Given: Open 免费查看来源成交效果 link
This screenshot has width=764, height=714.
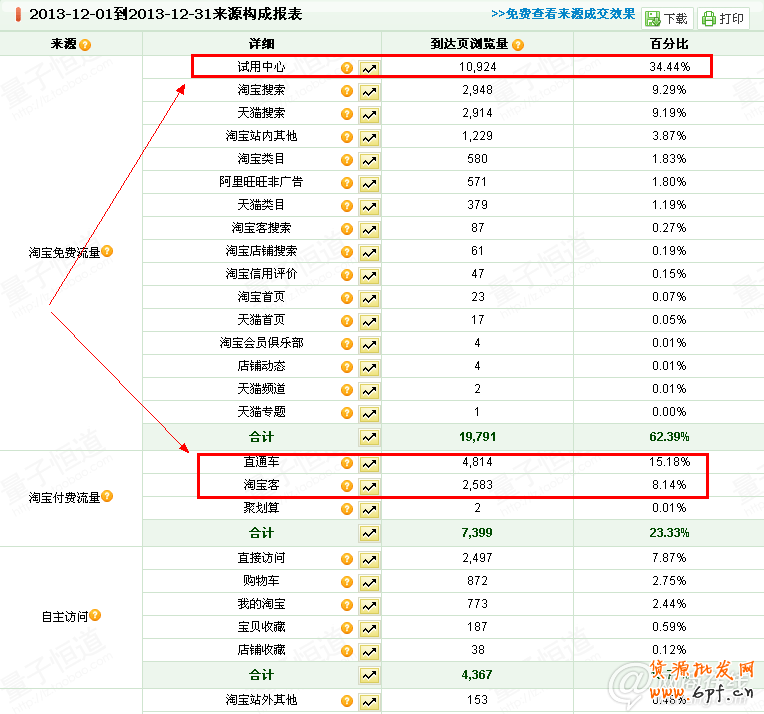Looking at the screenshot, I should (x=563, y=14).
